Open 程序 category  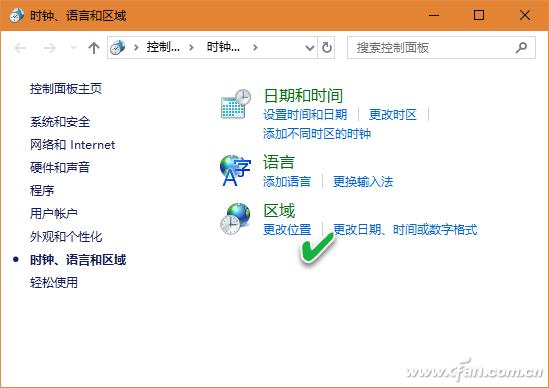coord(42,190)
